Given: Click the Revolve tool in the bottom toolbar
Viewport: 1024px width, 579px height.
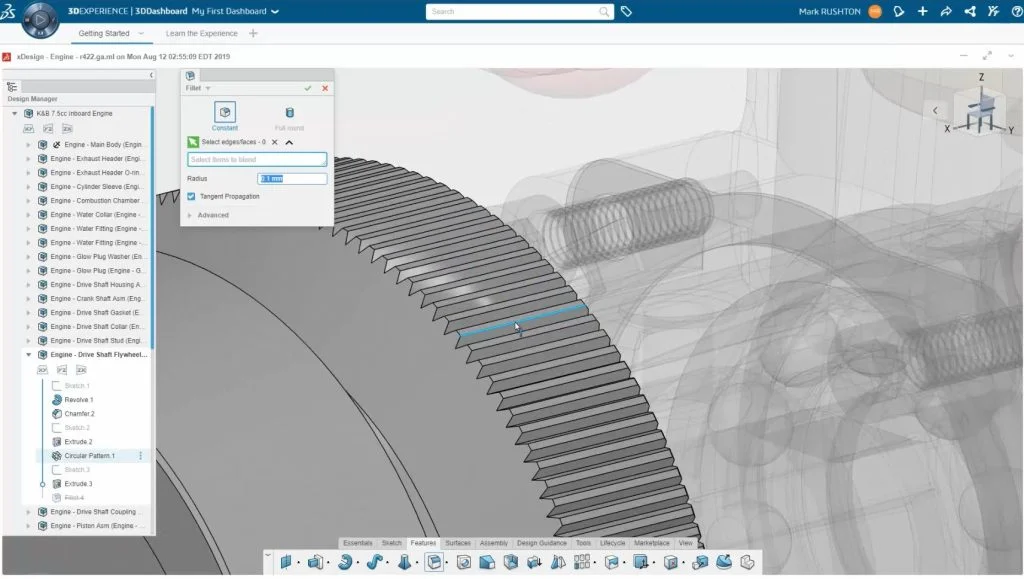Looking at the screenshot, I should (346, 562).
